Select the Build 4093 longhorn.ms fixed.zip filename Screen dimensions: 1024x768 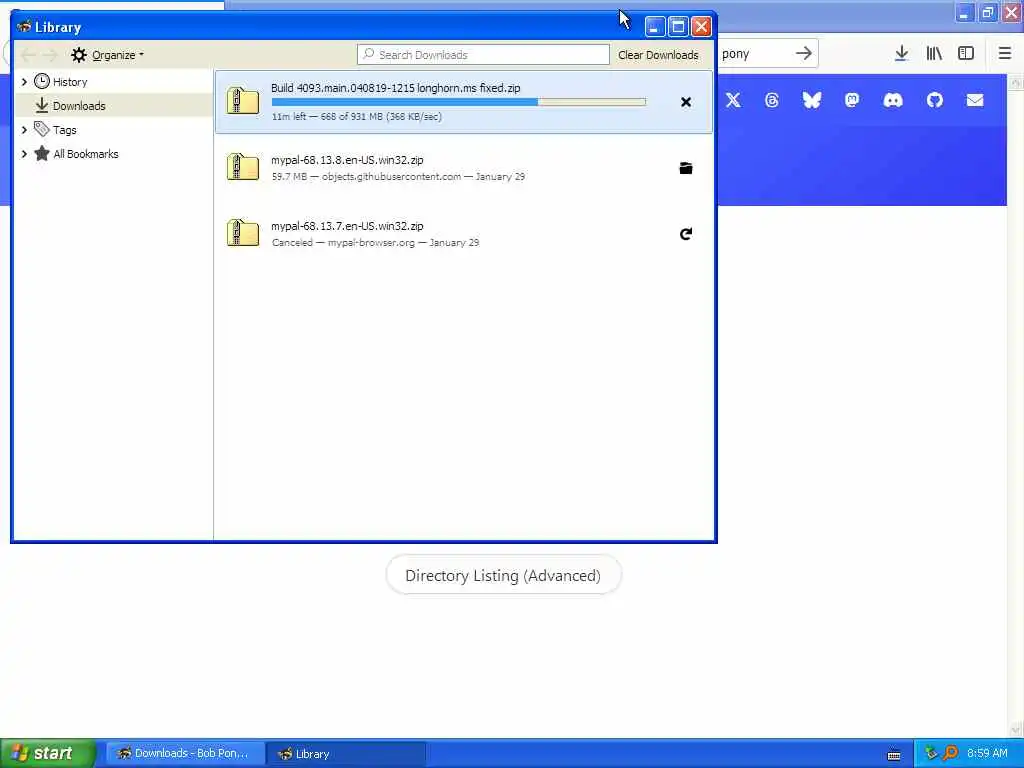tap(396, 88)
